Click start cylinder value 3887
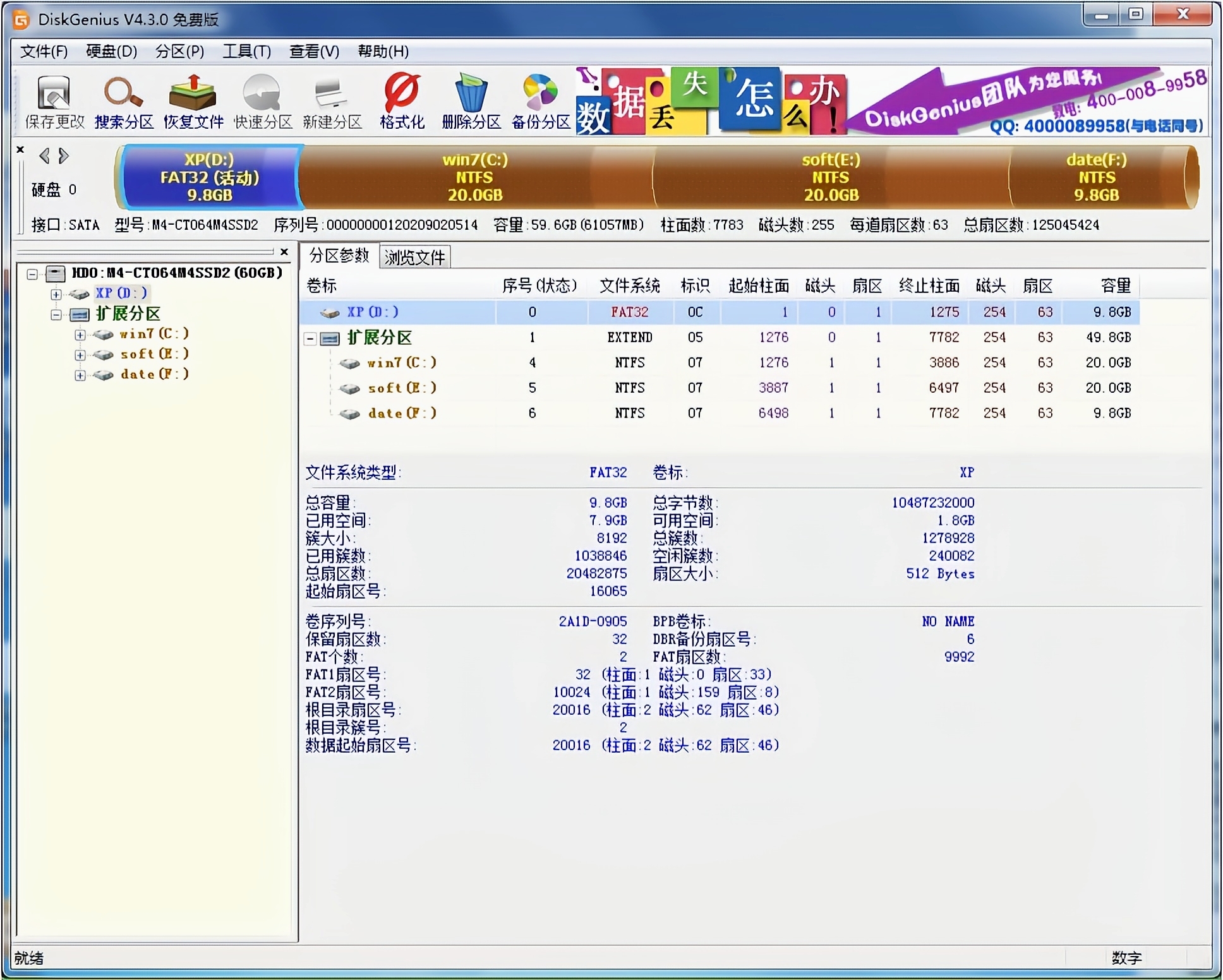This screenshot has height=980, width=1223. [774, 388]
